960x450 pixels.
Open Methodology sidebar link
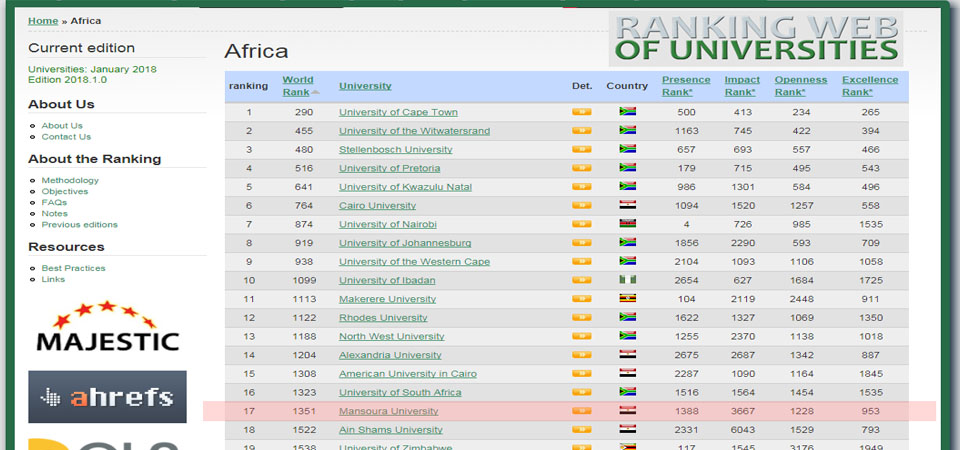70,180
